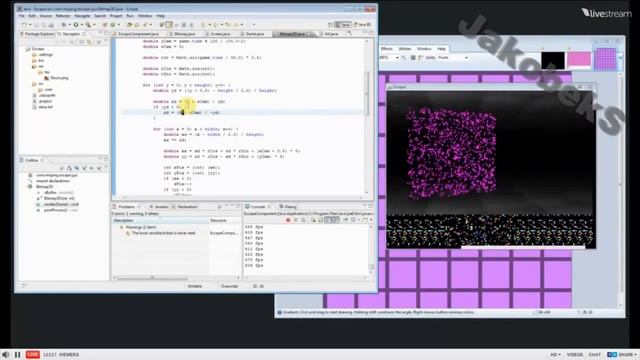The width and height of the screenshot is (640, 360).
Task: Click the Debug launch icon in Eclipse toolbar
Action: click(64, 25)
